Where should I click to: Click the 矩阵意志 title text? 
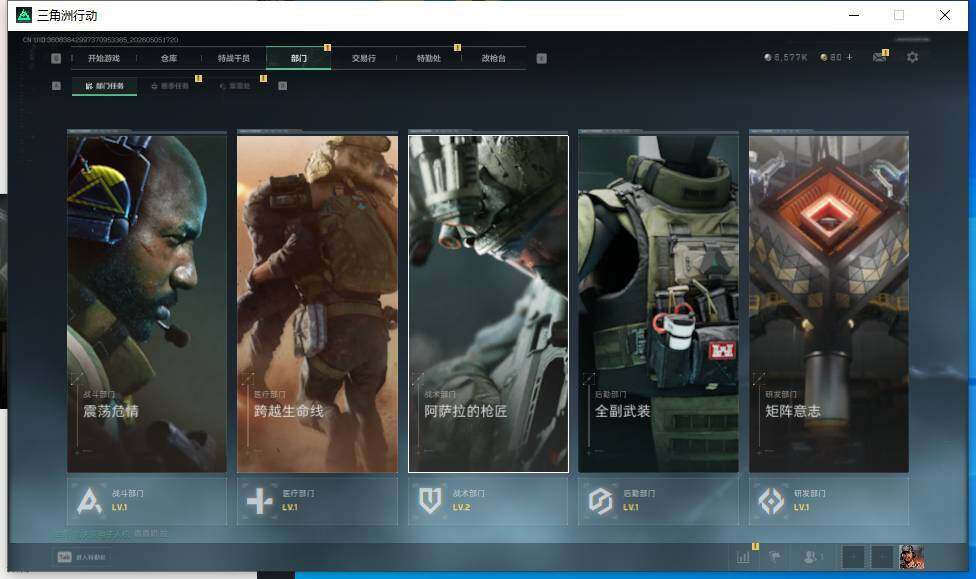click(793, 411)
